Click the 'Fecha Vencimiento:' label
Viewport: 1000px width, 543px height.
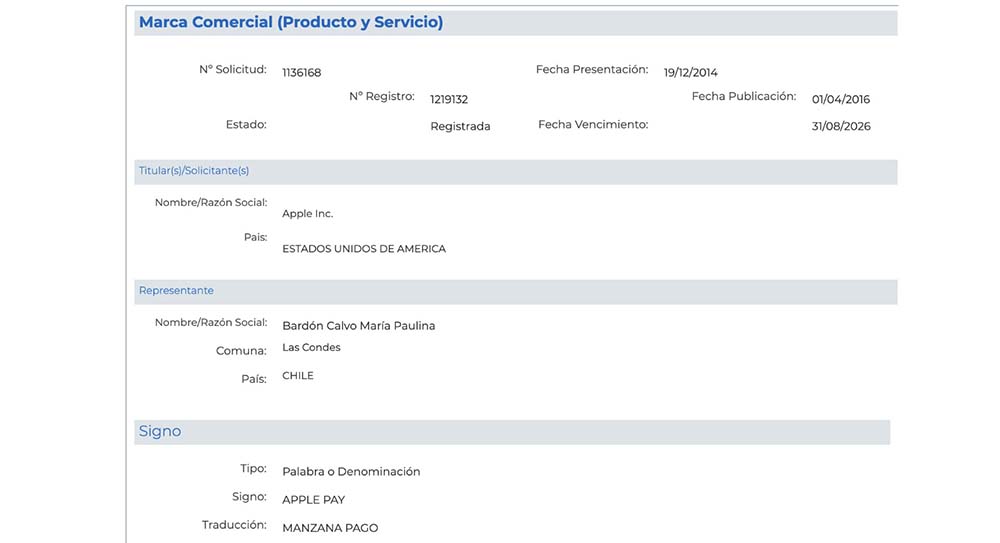pos(593,124)
